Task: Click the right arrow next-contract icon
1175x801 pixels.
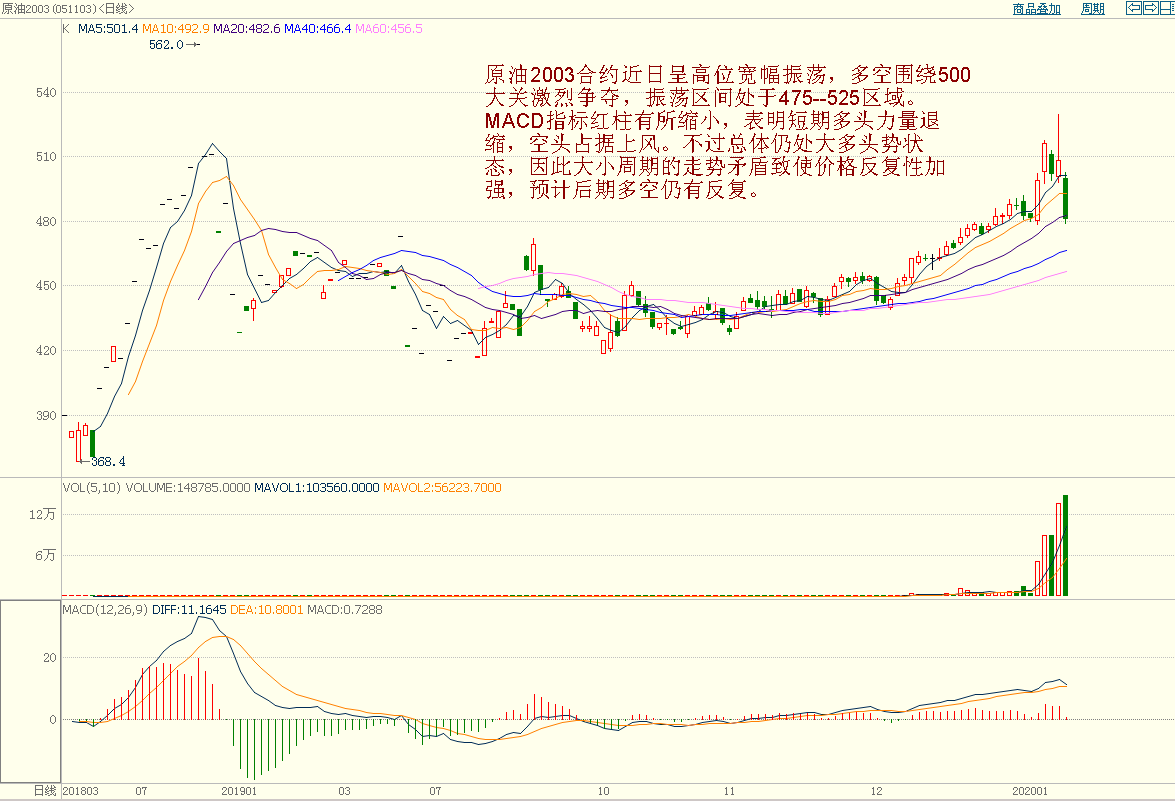Action: (1150, 8)
